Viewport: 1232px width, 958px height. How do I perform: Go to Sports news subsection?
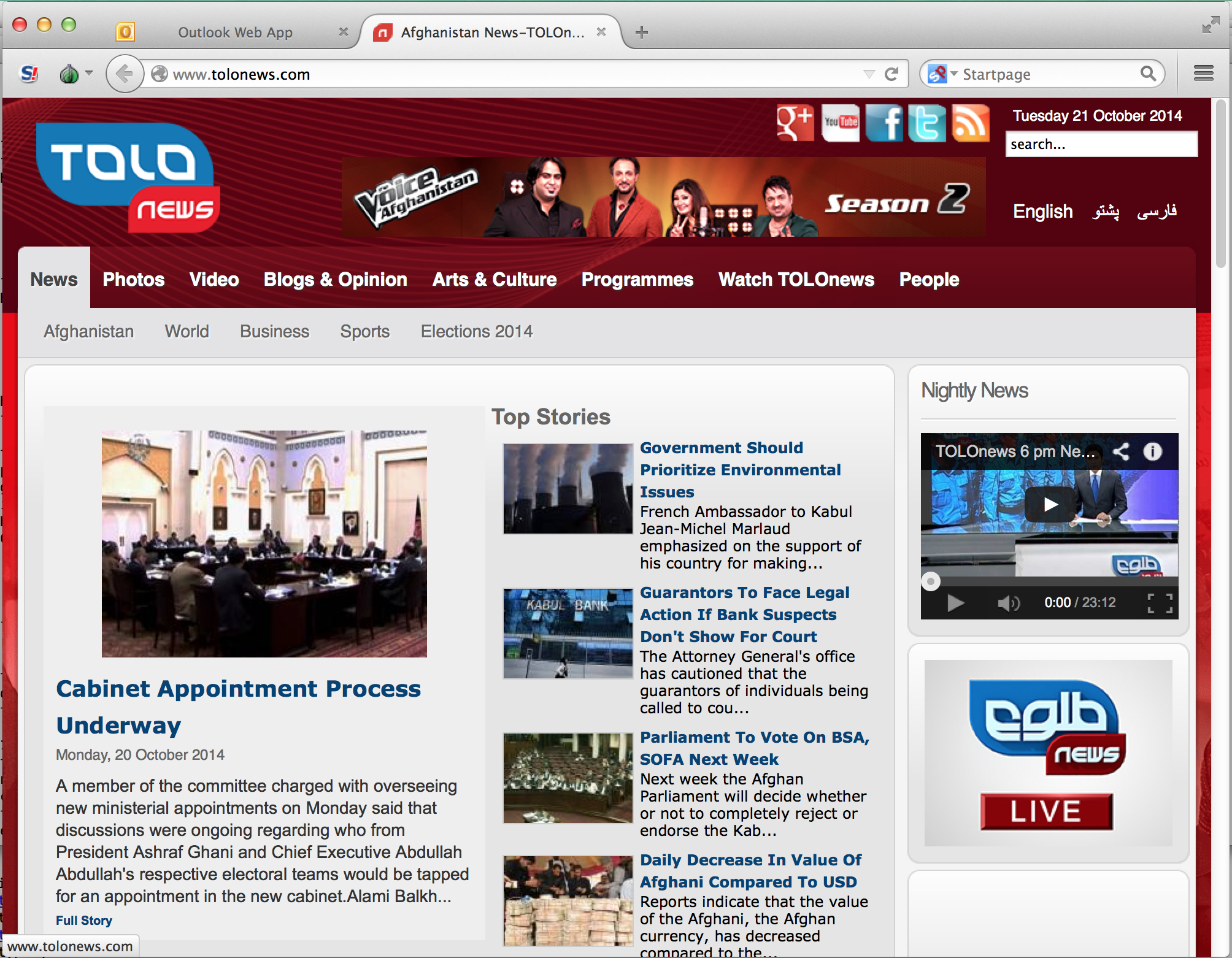(365, 332)
